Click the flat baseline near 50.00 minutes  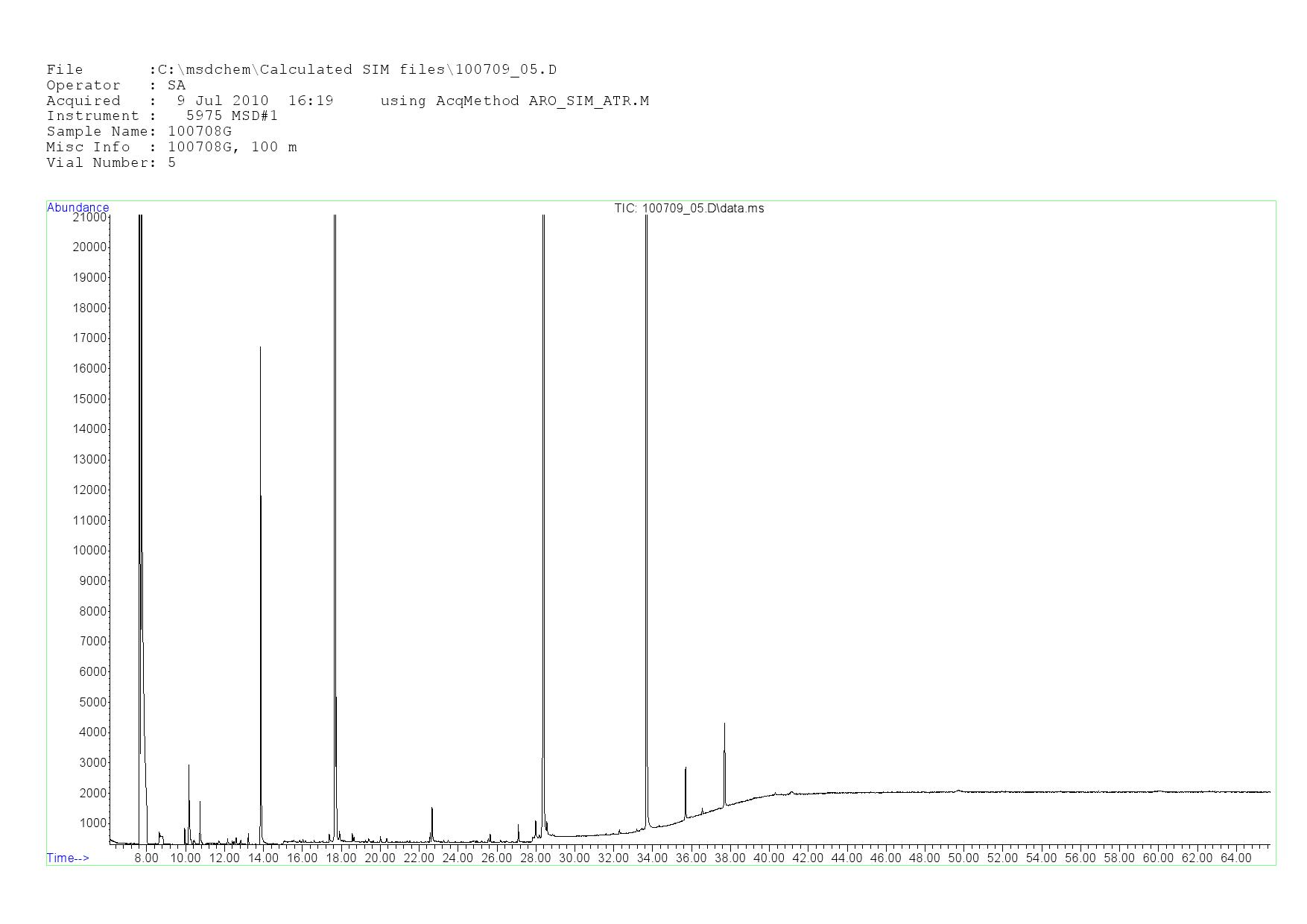tap(963, 791)
